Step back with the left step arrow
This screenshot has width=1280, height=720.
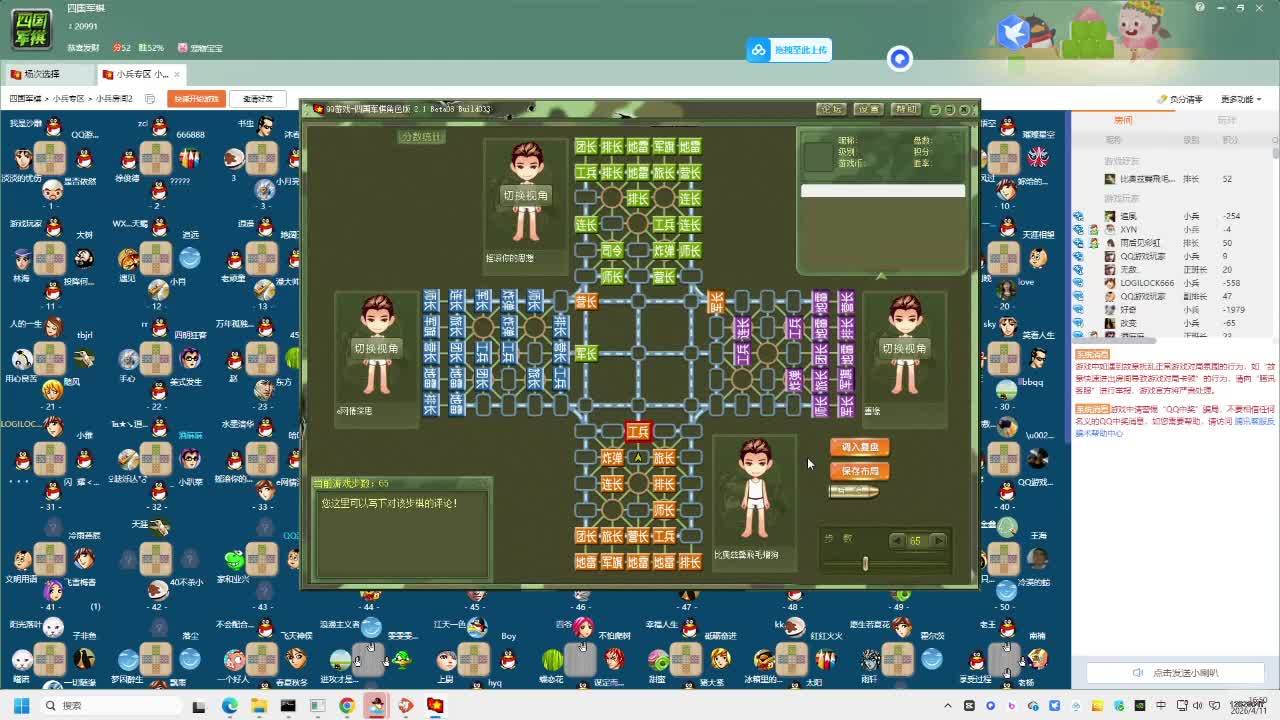(897, 540)
